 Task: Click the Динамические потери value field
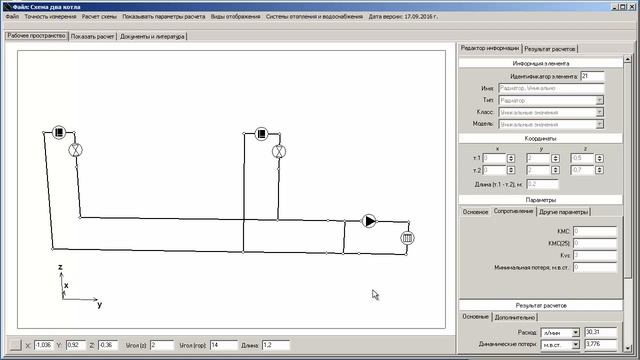coord(600,344)
